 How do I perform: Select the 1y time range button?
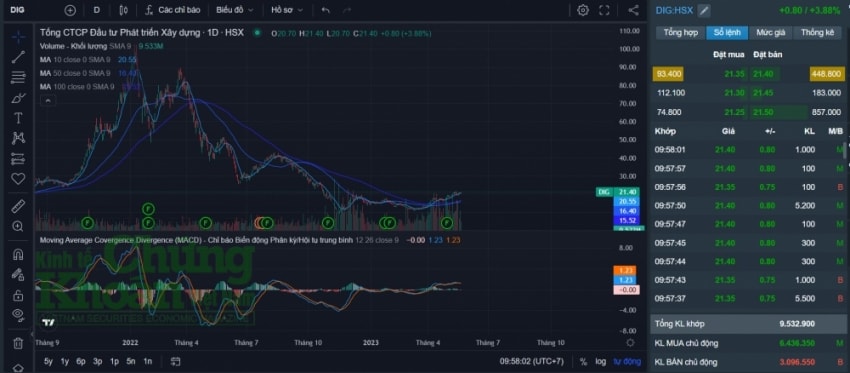click(65, 361)
